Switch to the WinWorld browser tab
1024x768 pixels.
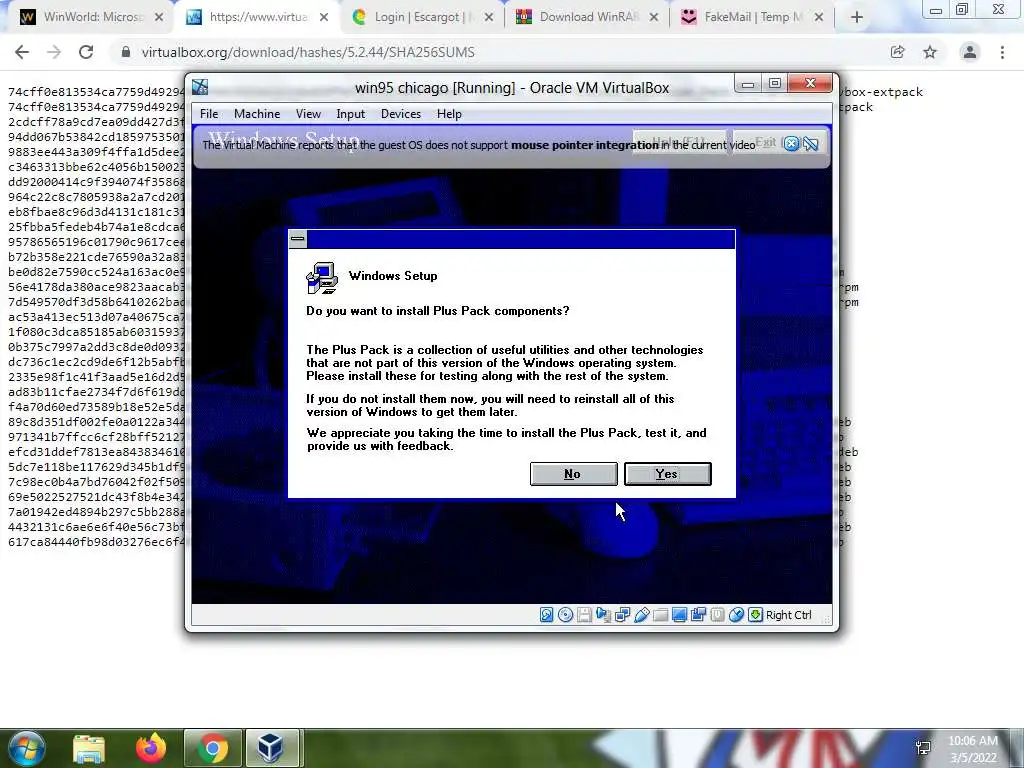90,17
